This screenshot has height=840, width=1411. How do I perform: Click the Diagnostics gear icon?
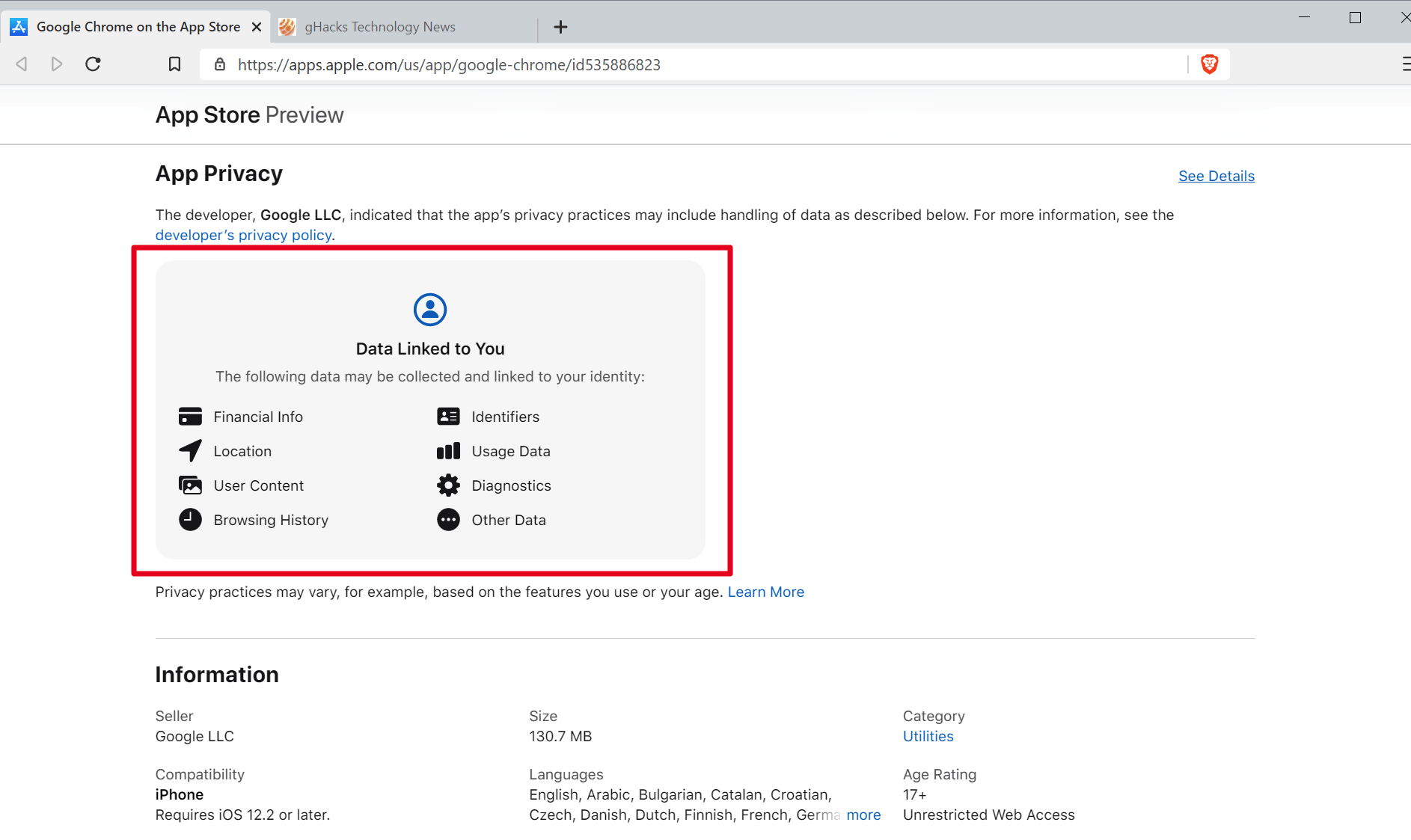[447, 485]
